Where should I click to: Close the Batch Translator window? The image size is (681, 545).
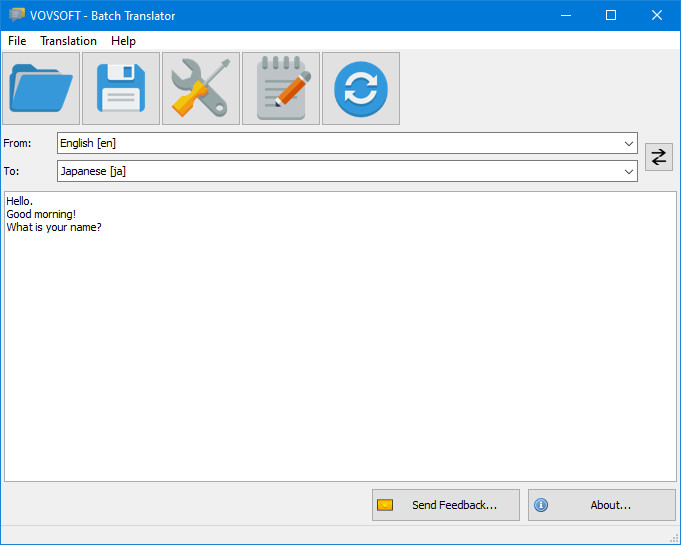(x=657, y=15)
